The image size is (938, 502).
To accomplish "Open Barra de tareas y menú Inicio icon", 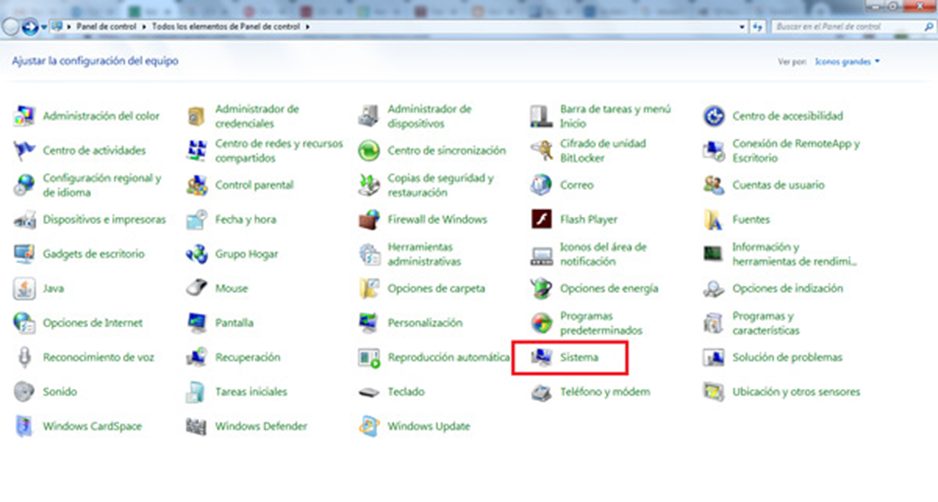I will point(541,116).
